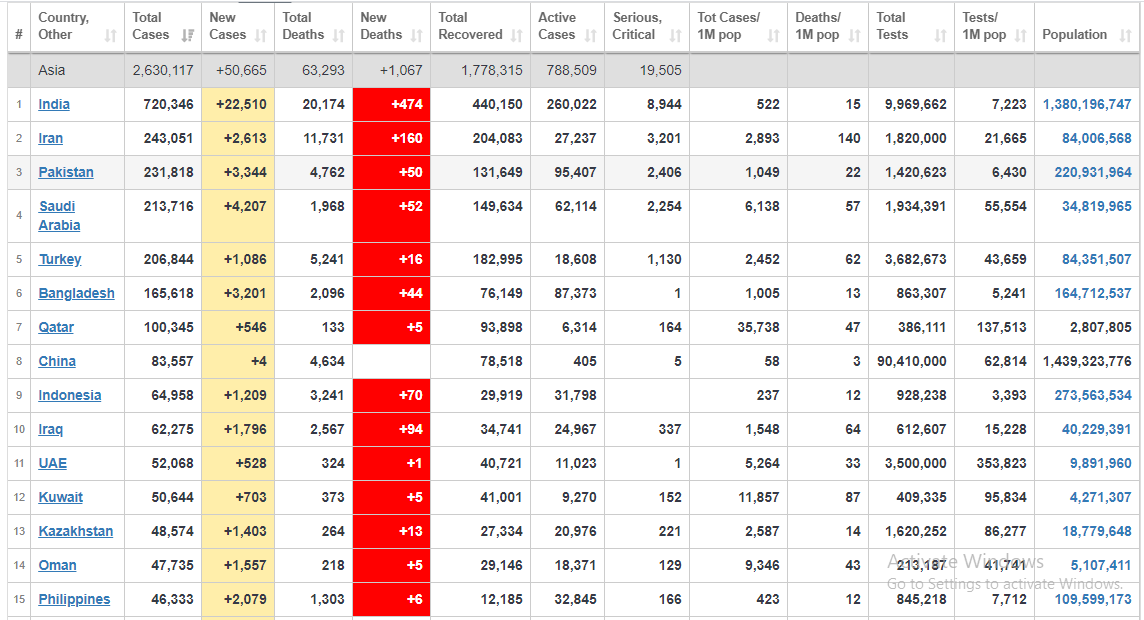Select China's total tests value 90,410,000
Image resolution: width=1144 pixels, height=620 pixels.
911,361
